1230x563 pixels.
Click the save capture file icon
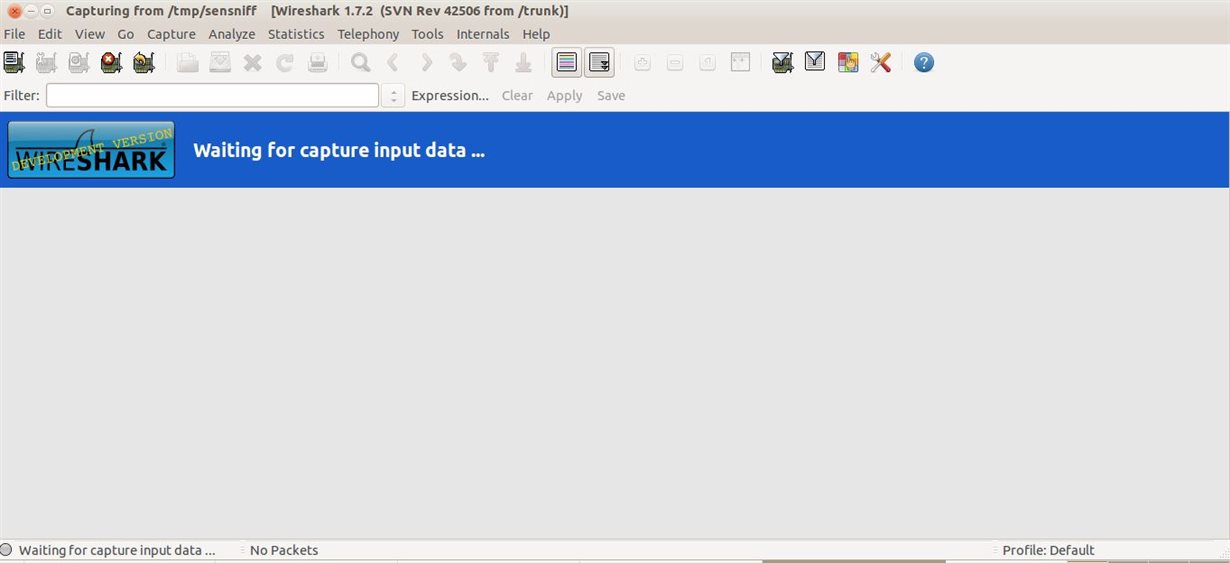tap(220, 63)
